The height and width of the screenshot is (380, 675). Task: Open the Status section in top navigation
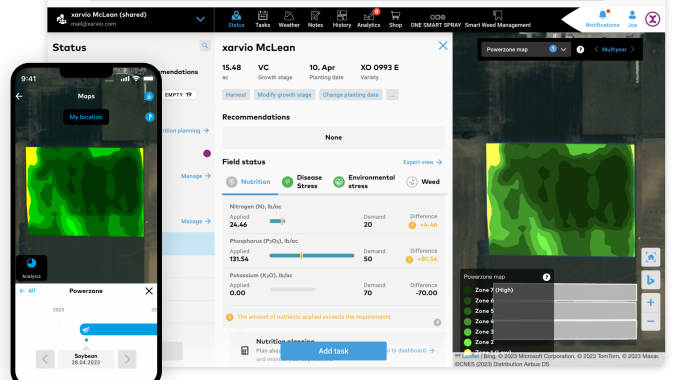(x=236, y=19)
